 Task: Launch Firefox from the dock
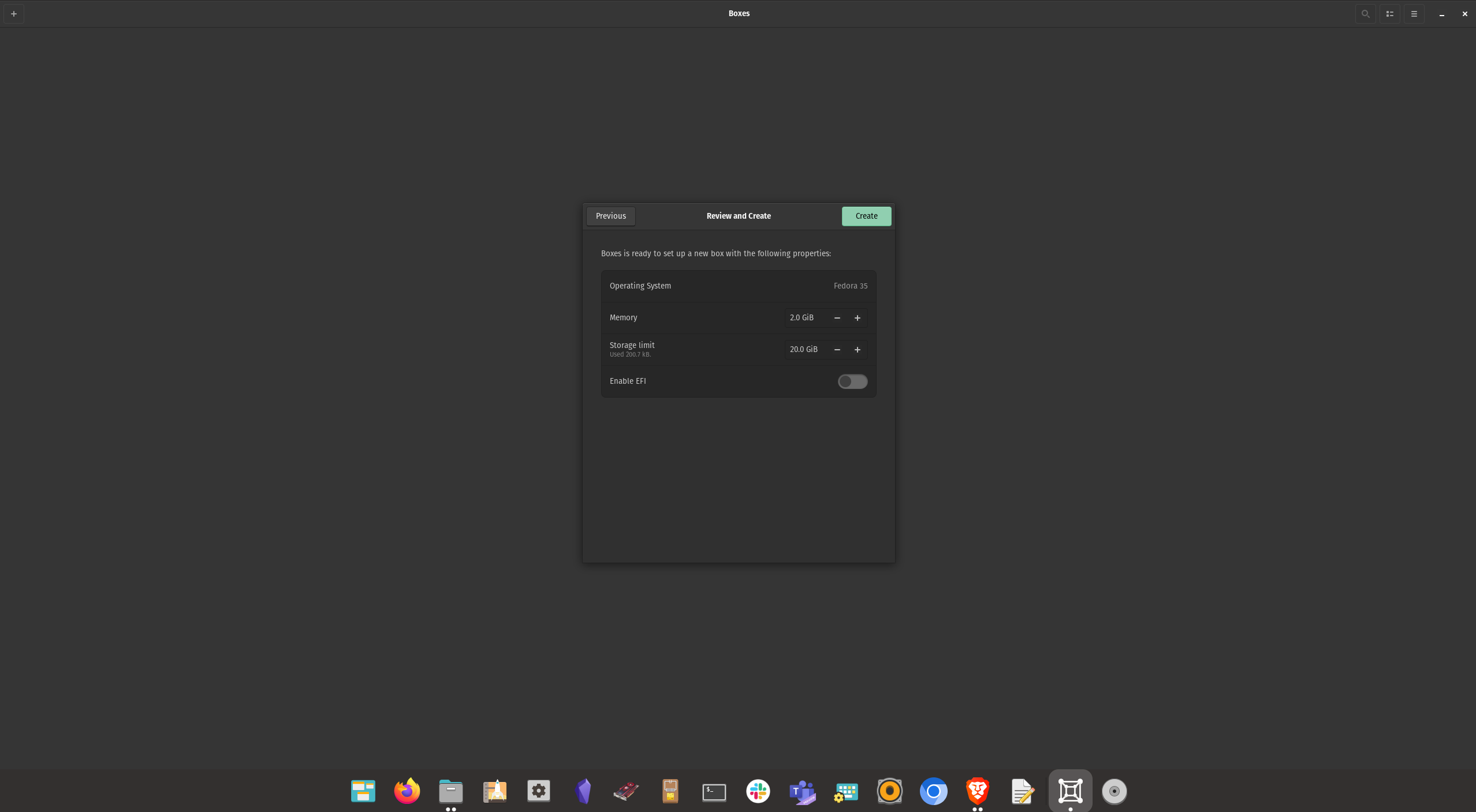point(406,791)
